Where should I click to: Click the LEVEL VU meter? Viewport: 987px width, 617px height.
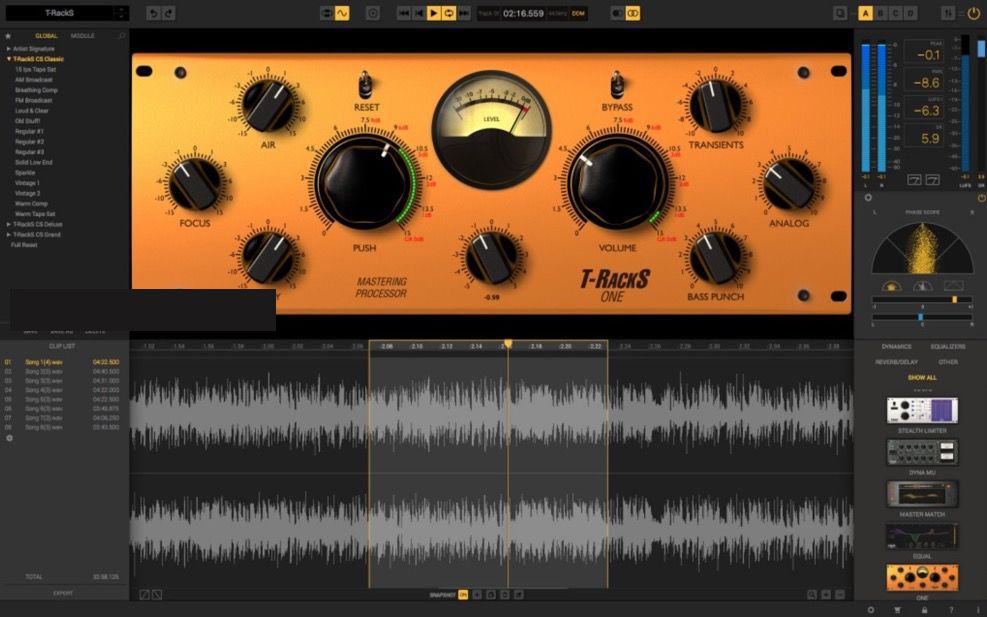[x=492, y=130]
